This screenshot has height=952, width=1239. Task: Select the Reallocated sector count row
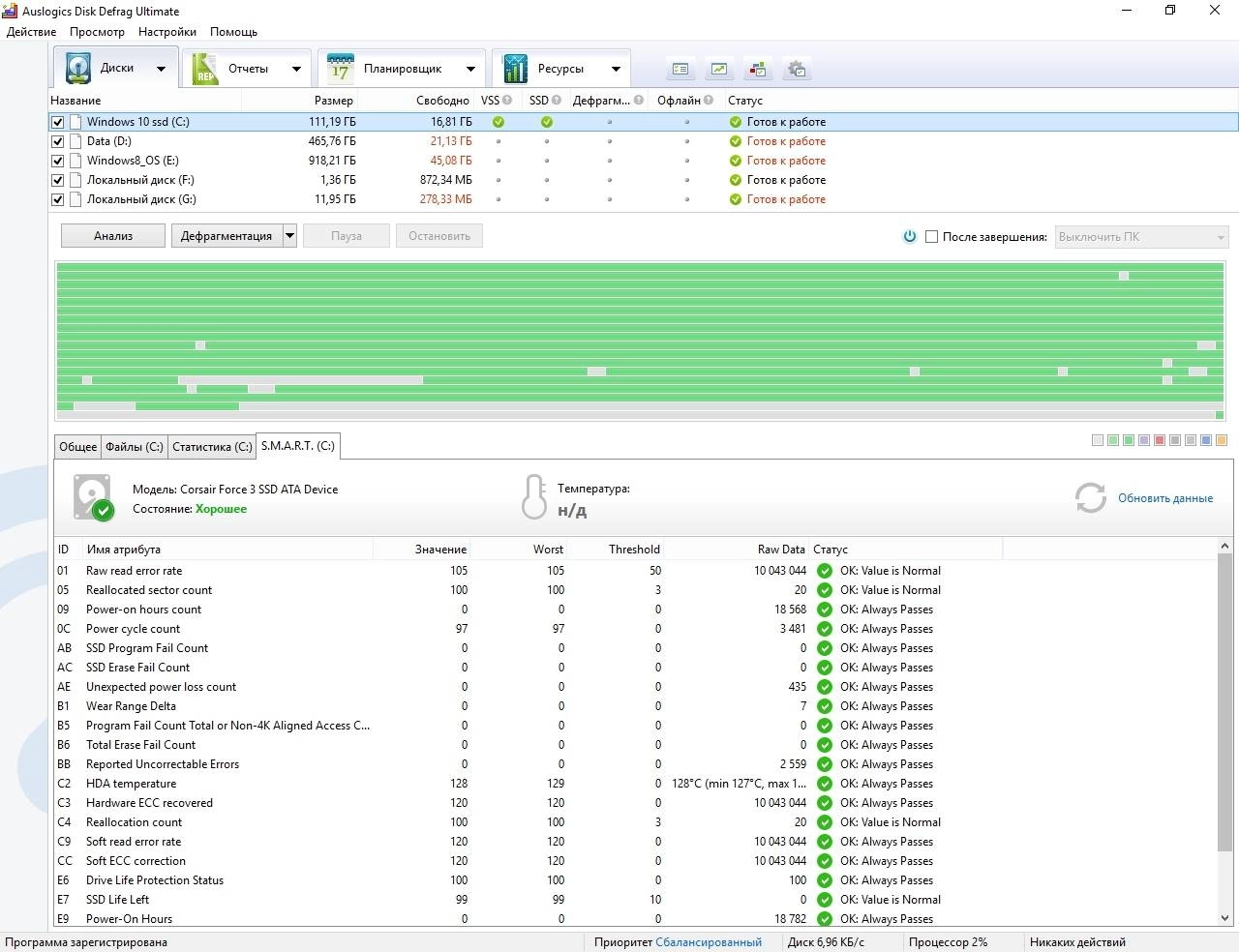pos(635,590)
